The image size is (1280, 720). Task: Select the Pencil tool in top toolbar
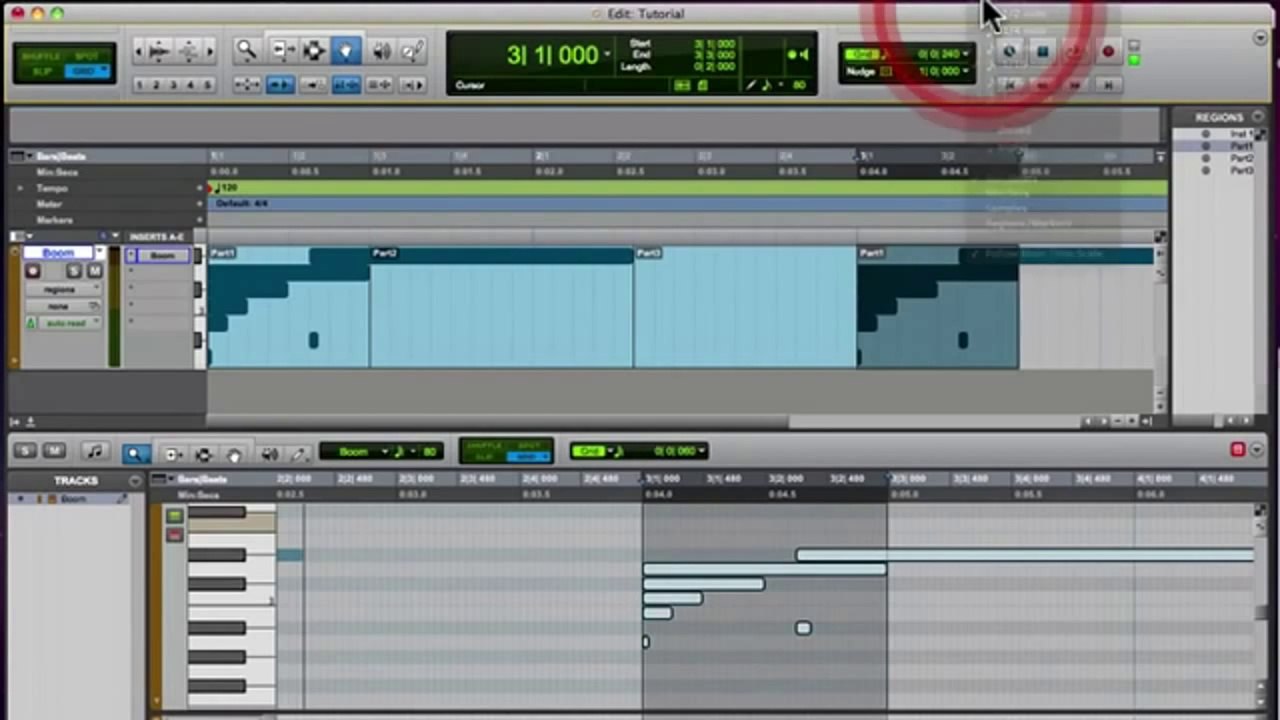pos(411,51)
